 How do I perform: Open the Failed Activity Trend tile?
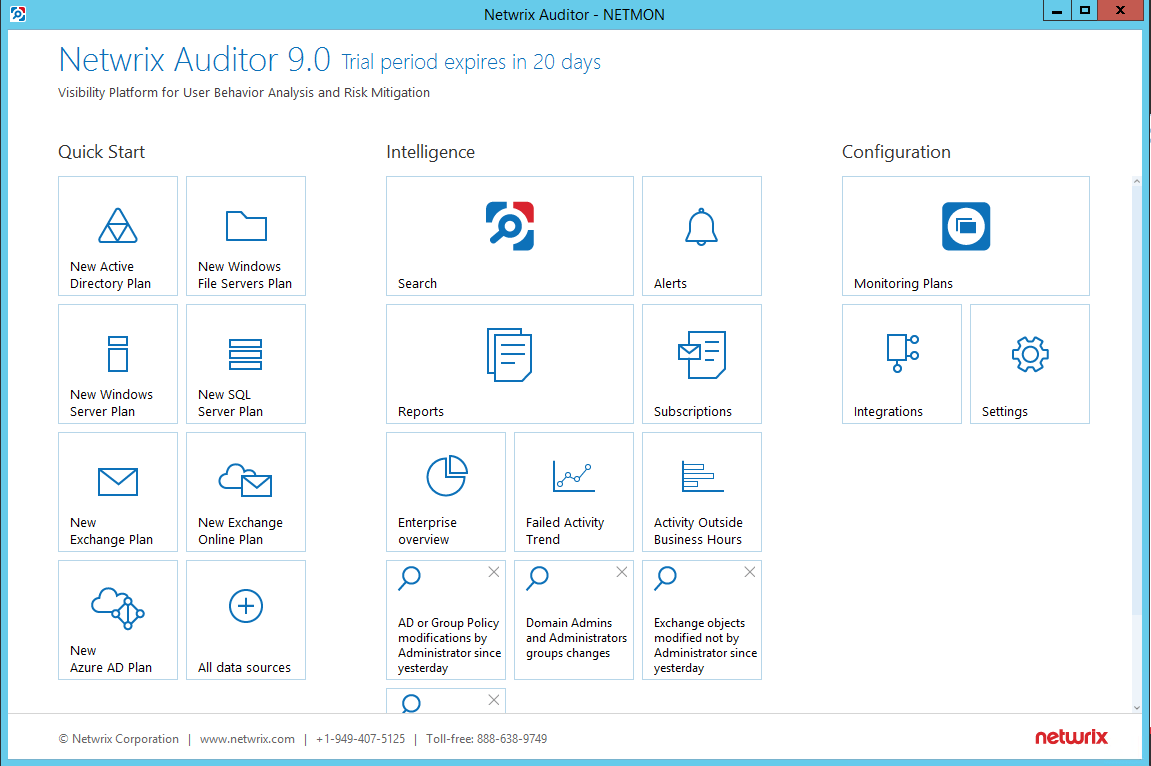tap(574, 492)
